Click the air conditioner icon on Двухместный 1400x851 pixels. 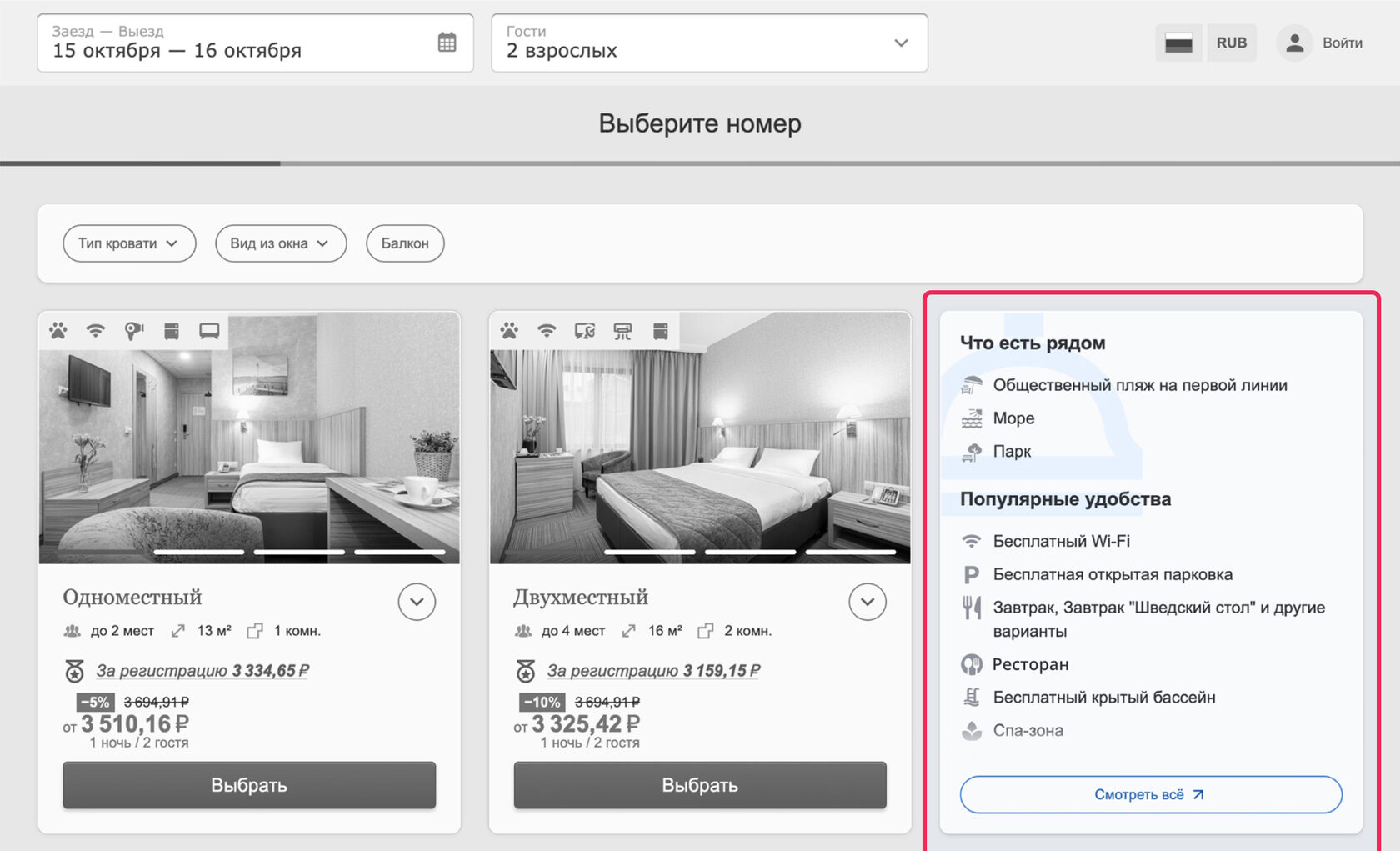622,331
